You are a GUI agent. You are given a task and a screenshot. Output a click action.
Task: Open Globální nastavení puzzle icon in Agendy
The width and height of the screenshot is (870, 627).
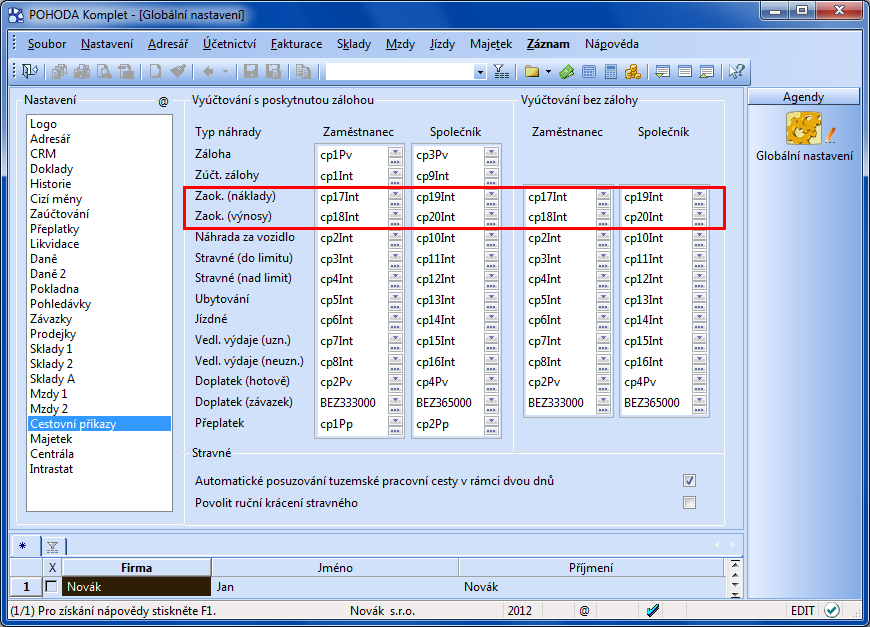(804, 128)
